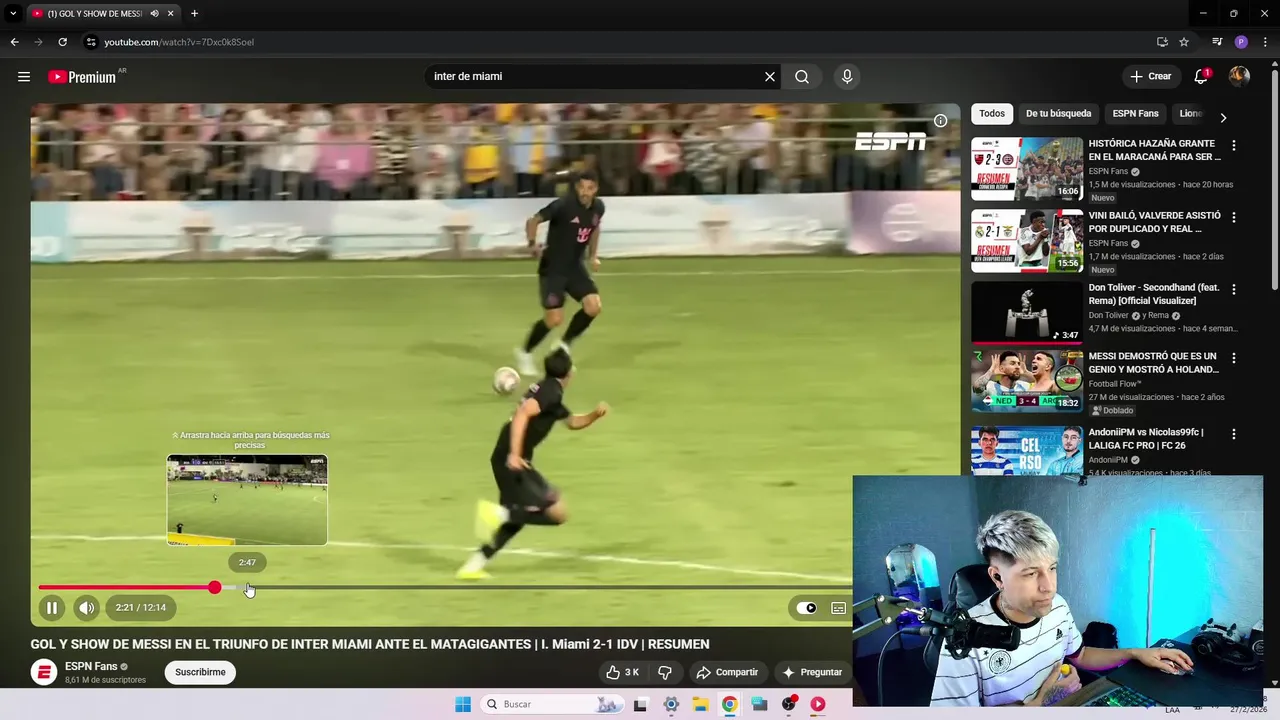Open 'AndoniiPM vs Nicolas99fc' video title
The image size is (1280, 720).
(1146, 439)
